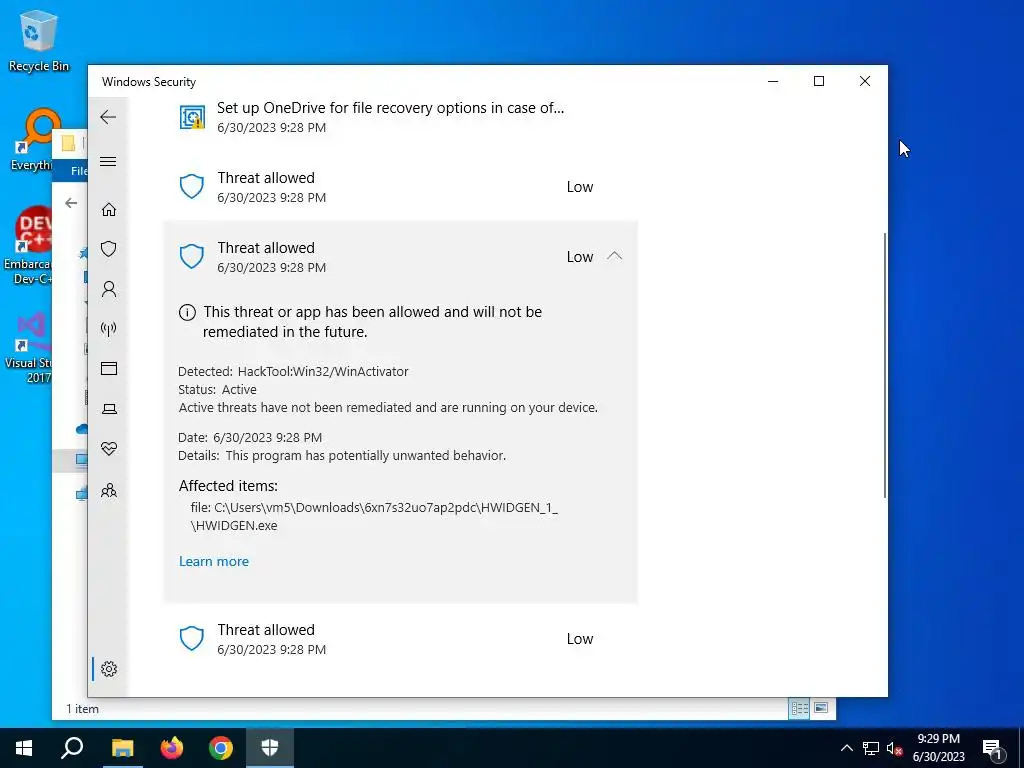
Task: Switch File Explorer to large icons view
Action: [x=821, y=708]
